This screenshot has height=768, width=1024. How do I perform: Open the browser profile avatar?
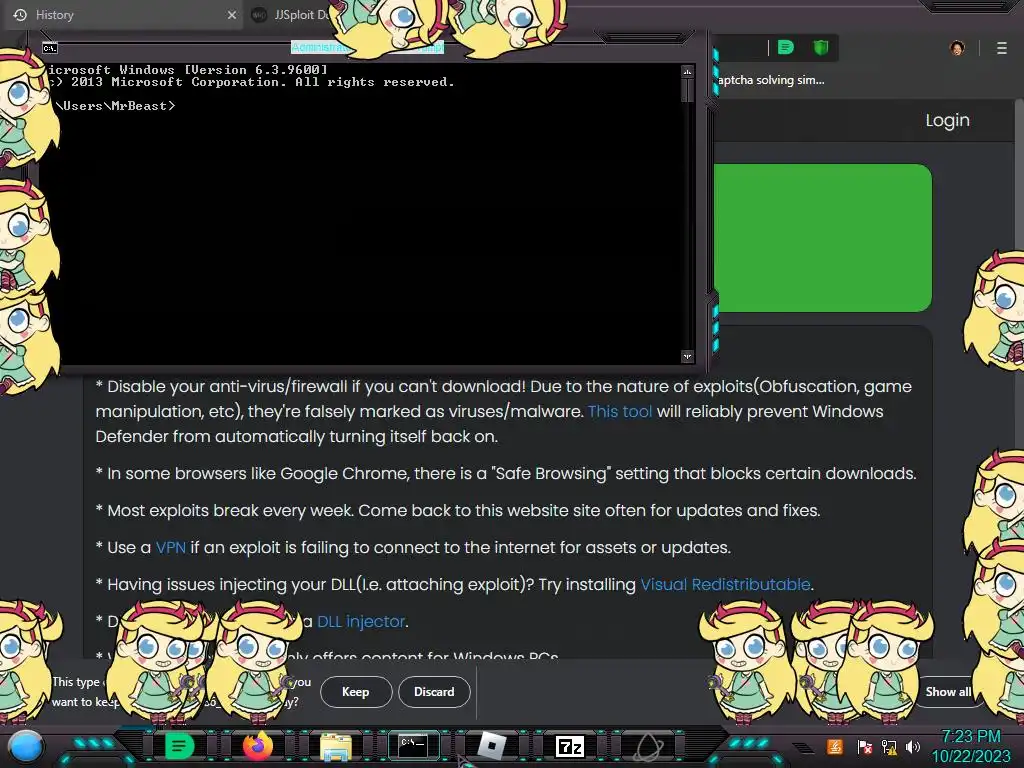tap(957, 48)
